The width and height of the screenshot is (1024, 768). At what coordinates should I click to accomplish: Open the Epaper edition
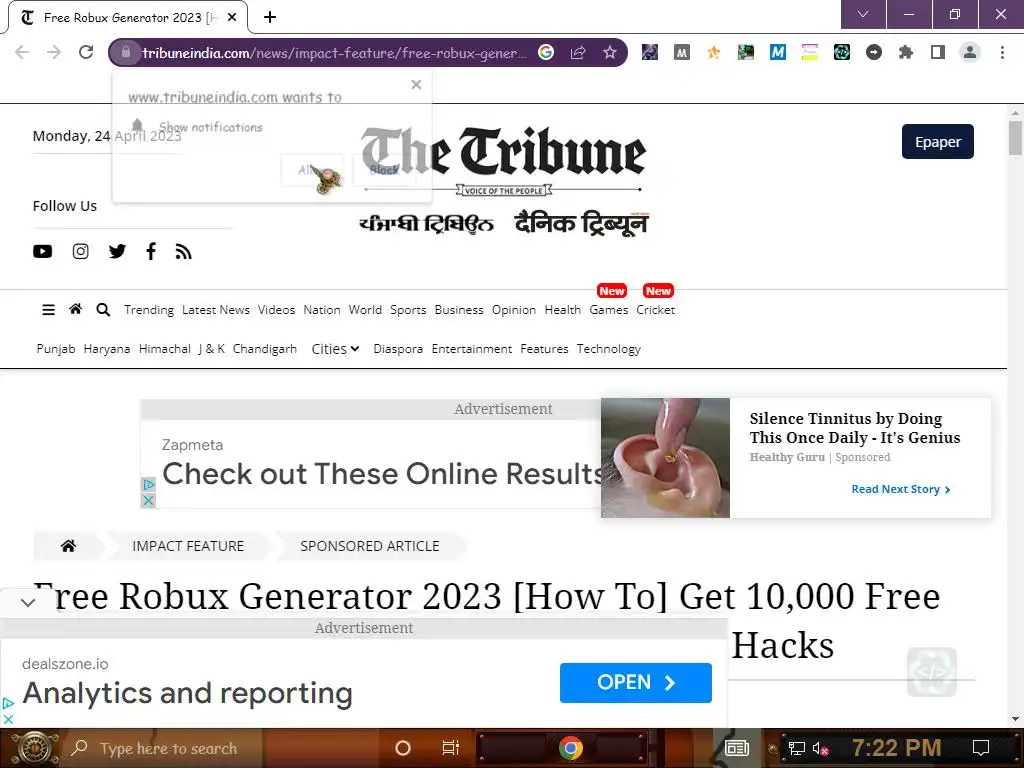(938, 142)
